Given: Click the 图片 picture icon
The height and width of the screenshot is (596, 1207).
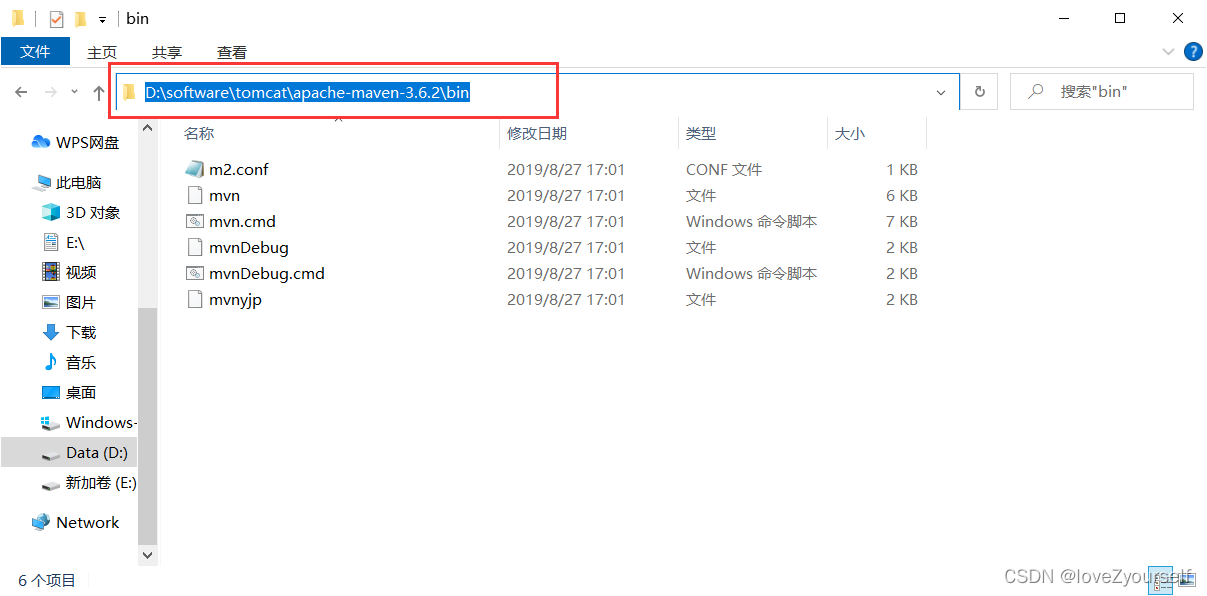Looking at the screenshot, I should [51, 302].
